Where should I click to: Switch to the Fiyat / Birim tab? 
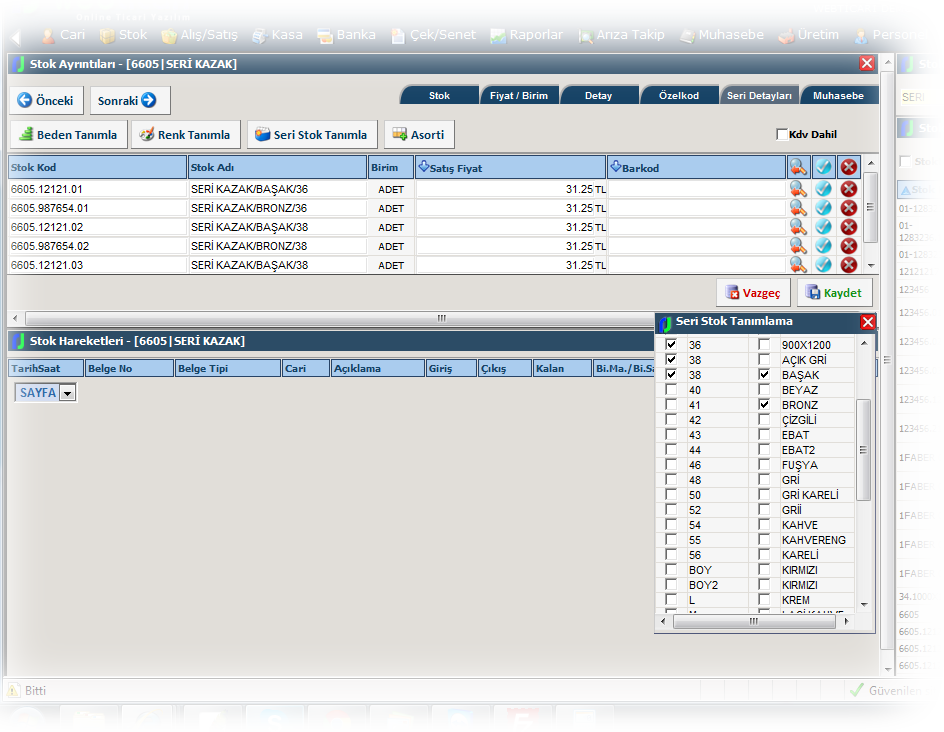519,95
